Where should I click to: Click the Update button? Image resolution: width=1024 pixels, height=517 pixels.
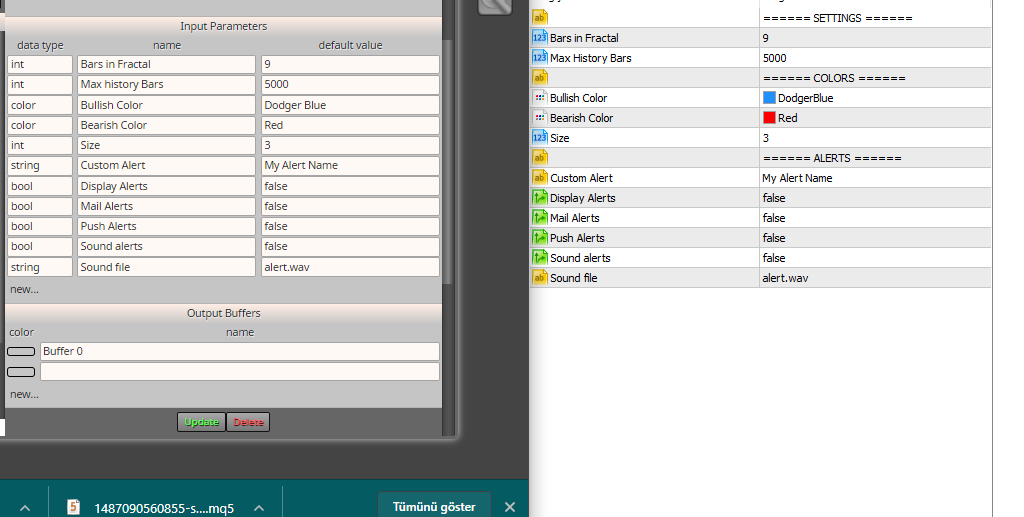coord(201,422)
